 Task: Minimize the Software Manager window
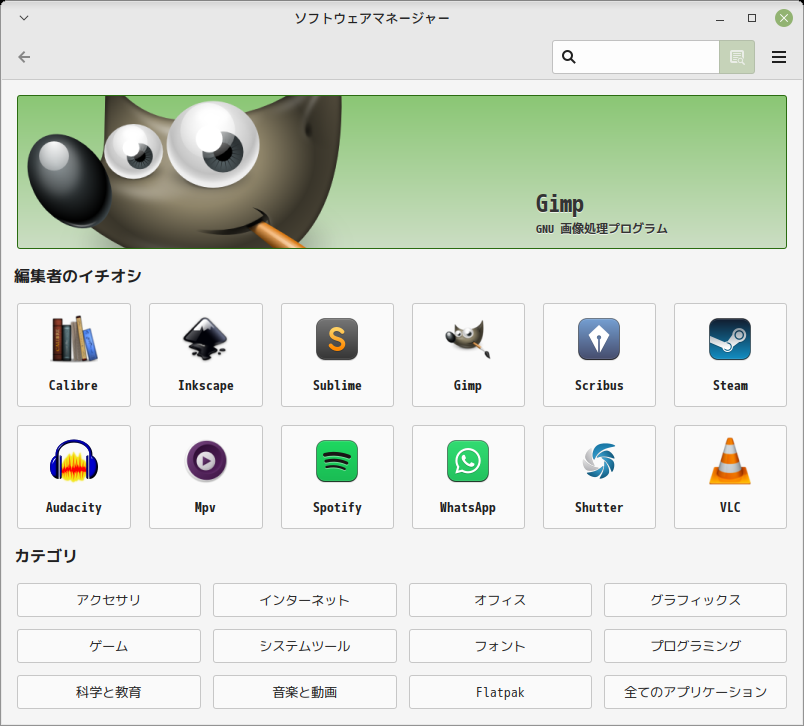point(720,18)
